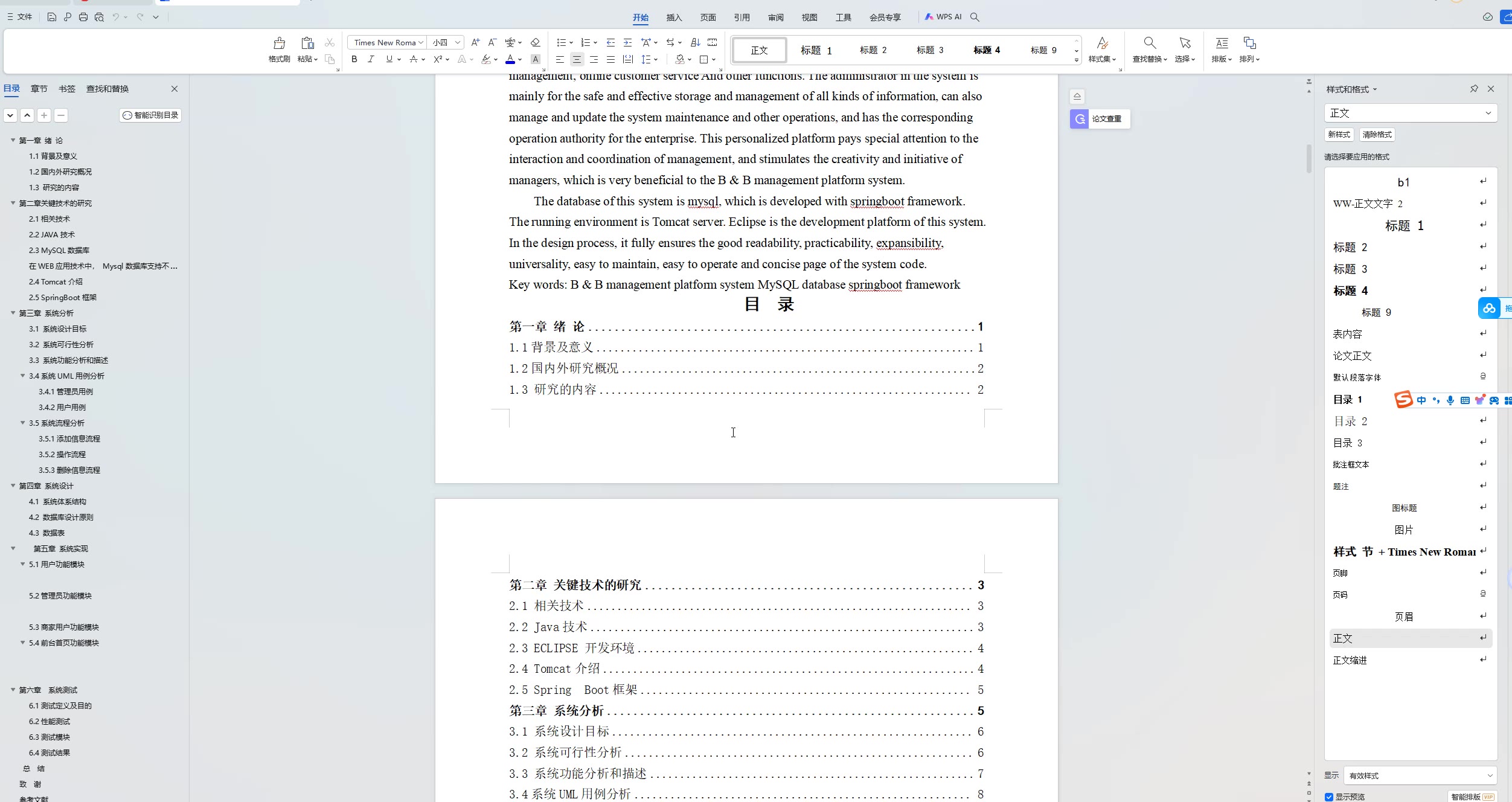Click the bullet list icon
This screenshot has width=1512, height=802.
[x=561, y=42]
